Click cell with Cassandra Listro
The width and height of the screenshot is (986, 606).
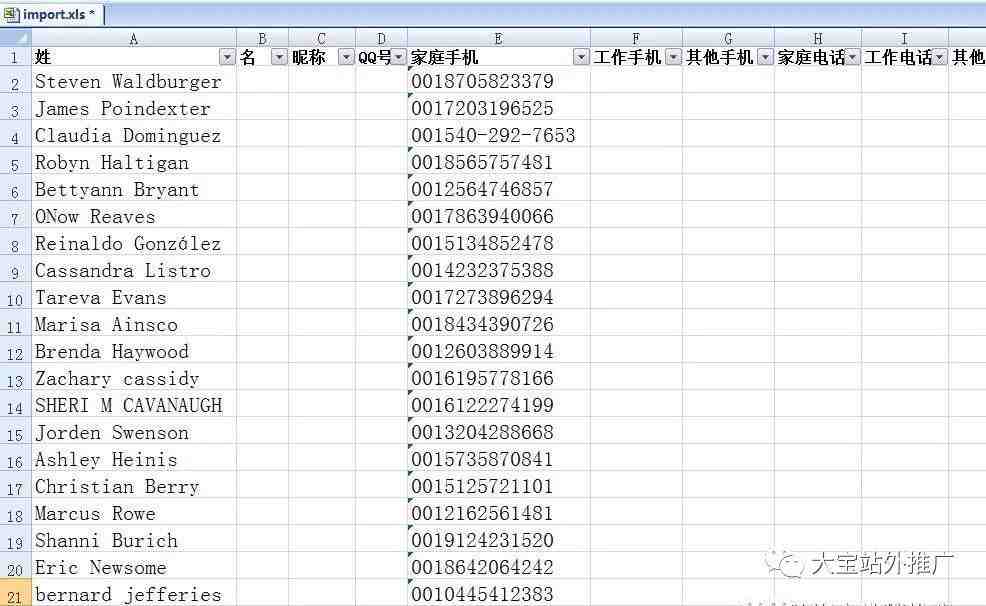pos(134,271)
